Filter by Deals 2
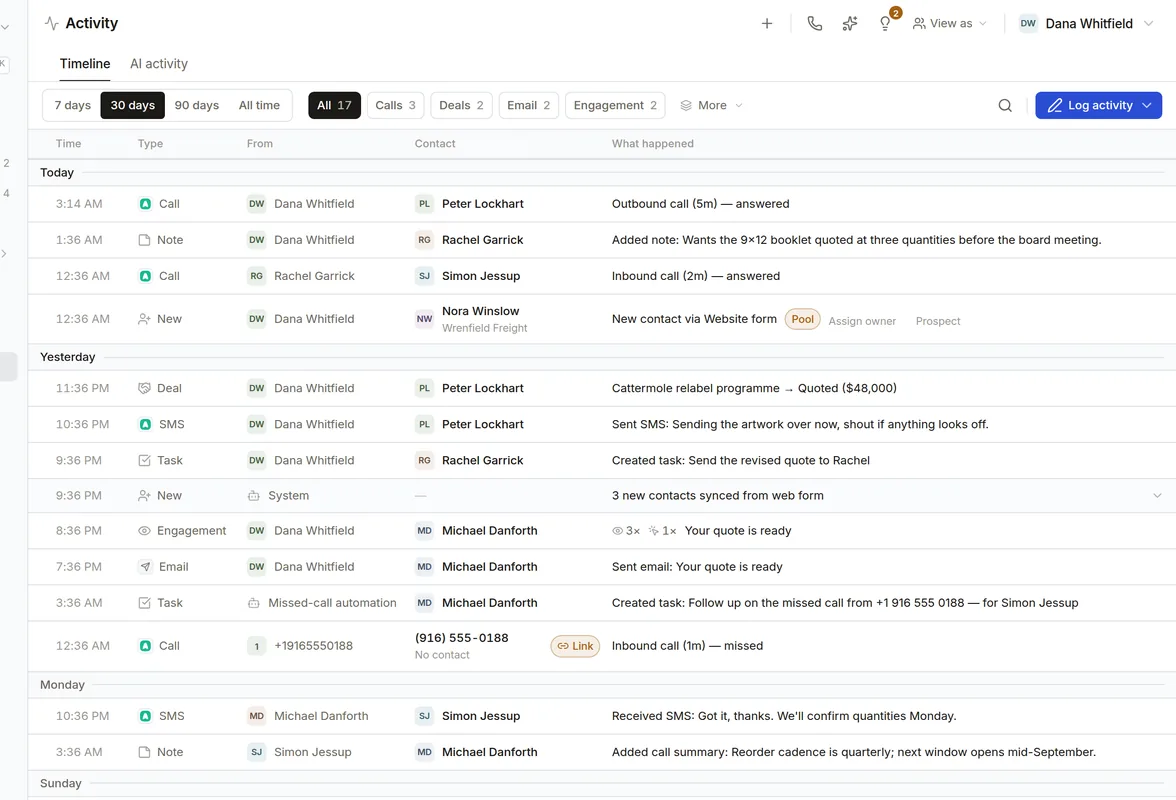The height and width of the screenshot is (800, 1176). (x=461, y=106)
